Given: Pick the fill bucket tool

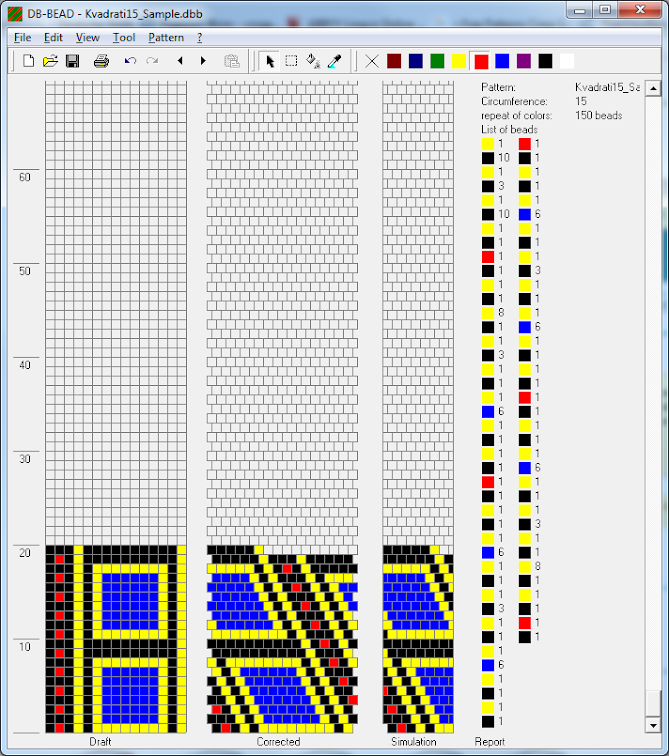Looking at the screenshot, I should pos(313,61).
